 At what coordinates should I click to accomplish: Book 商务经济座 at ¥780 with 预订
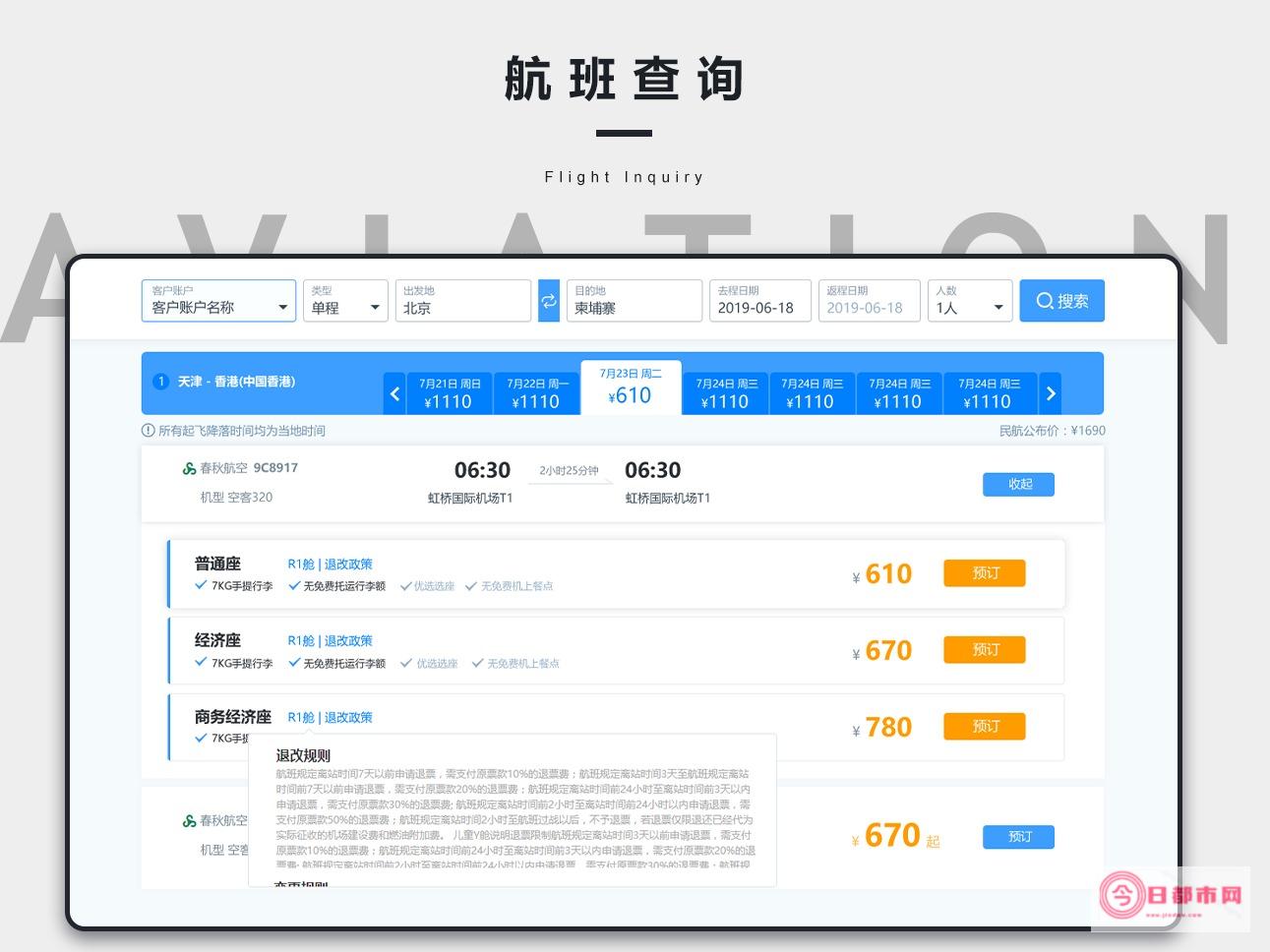tap(985, 727)
